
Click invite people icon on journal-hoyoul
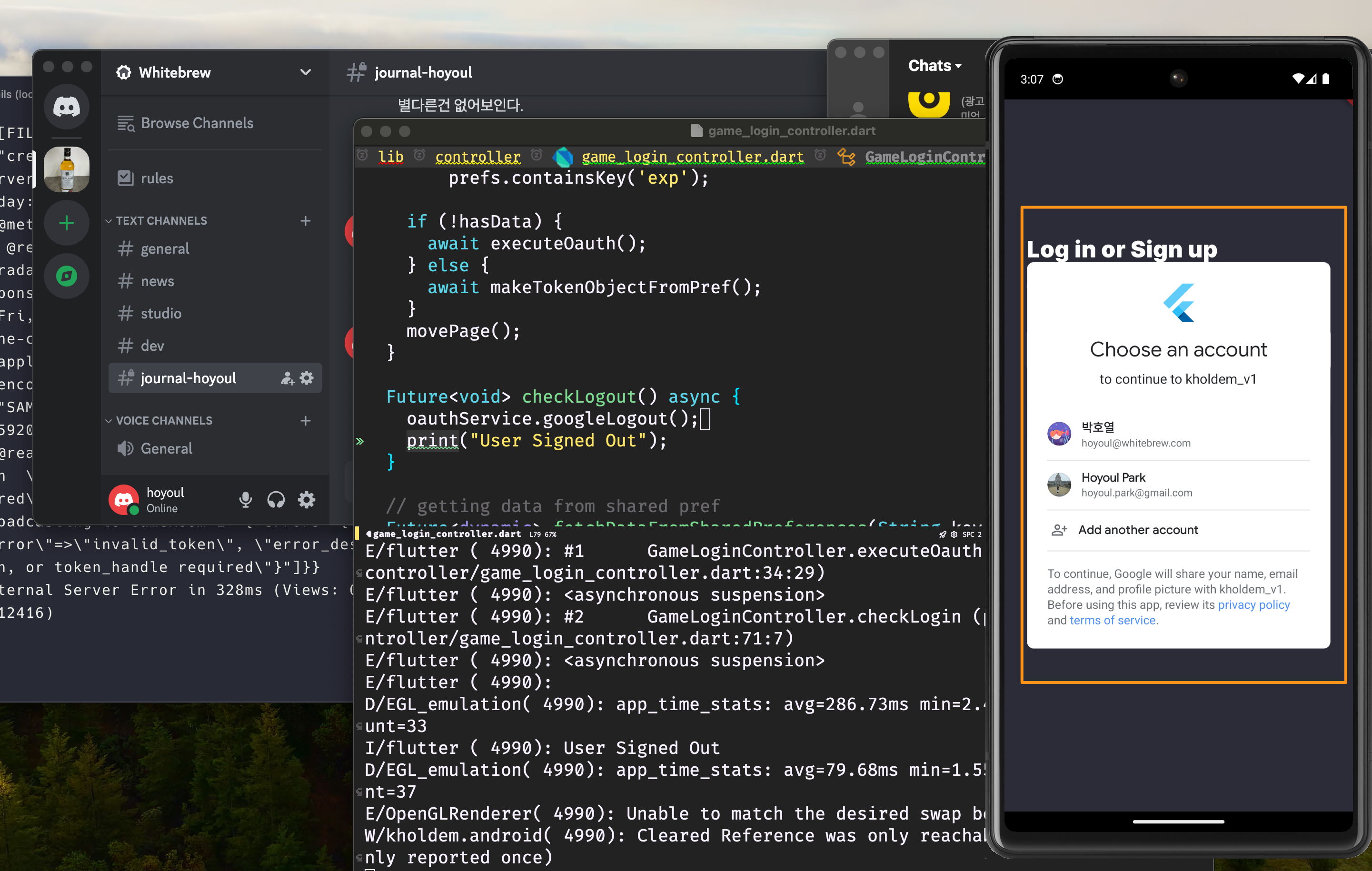tap(287, 378)
